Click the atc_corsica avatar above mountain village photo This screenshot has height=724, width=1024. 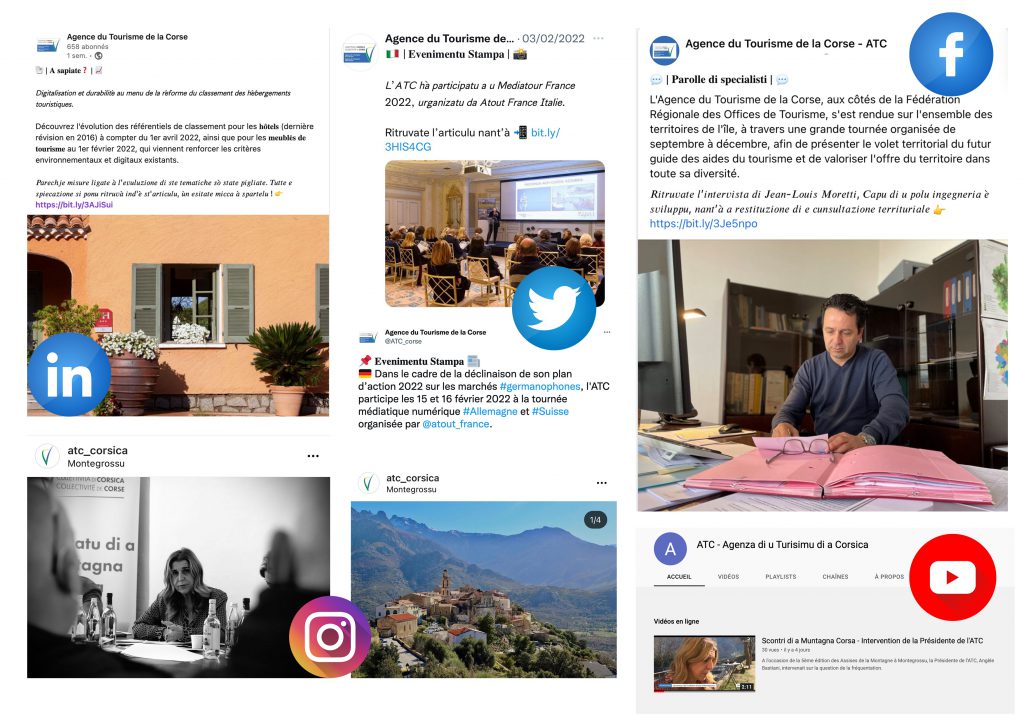click(368, 483)
